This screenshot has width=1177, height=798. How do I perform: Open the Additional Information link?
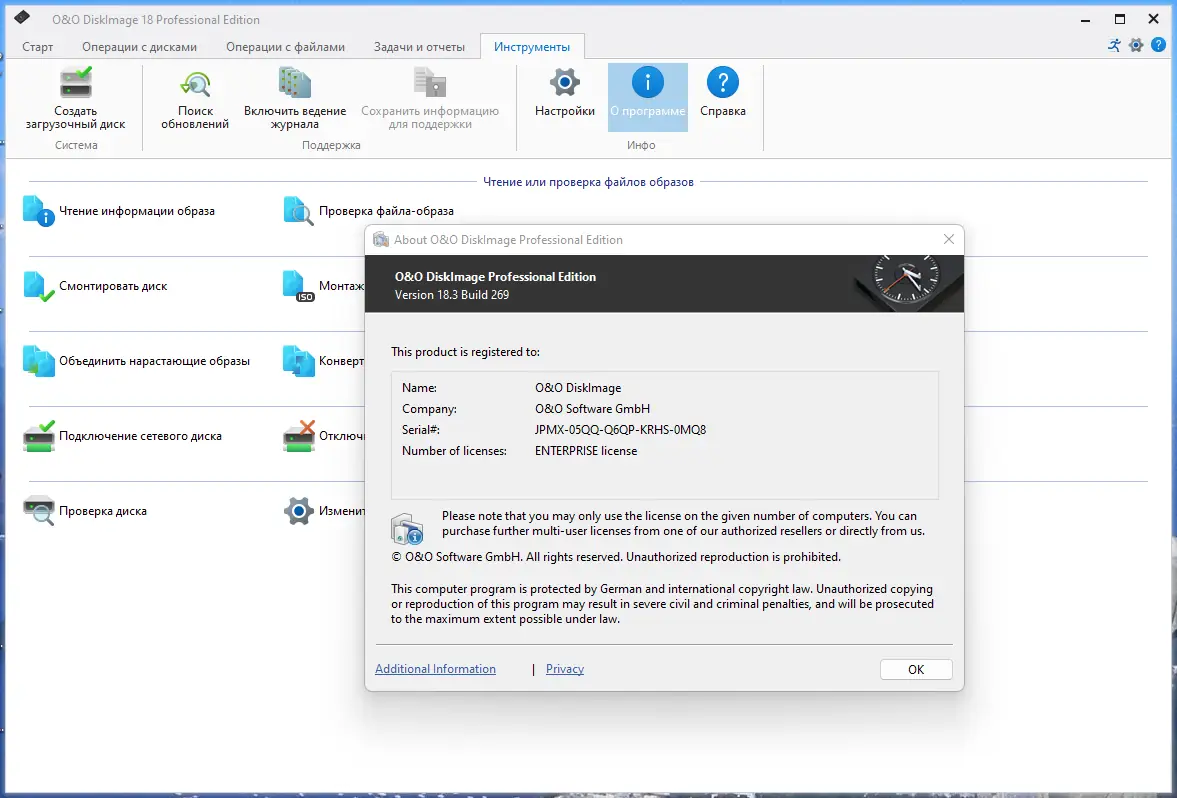(x=435, y=669)
